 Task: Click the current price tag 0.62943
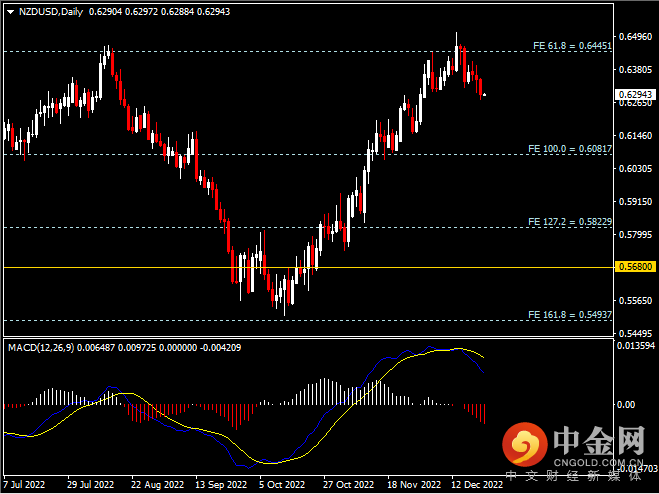click(x=635, y=95)
